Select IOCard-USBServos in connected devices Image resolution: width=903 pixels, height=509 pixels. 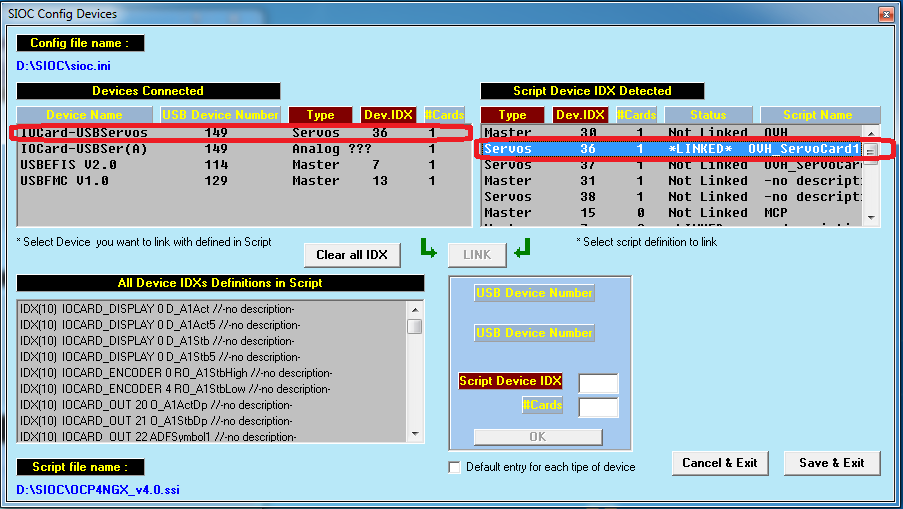pyautogui.click(x=84, y=133)
